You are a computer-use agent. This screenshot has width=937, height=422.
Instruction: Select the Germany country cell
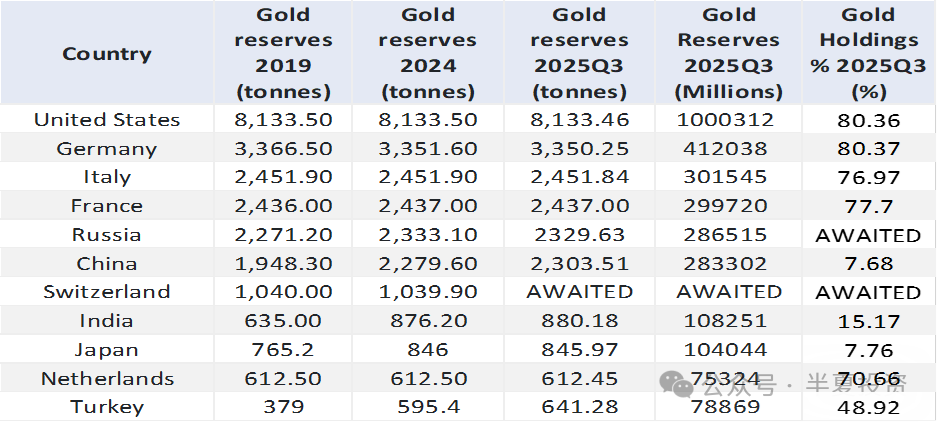point(107,149)
